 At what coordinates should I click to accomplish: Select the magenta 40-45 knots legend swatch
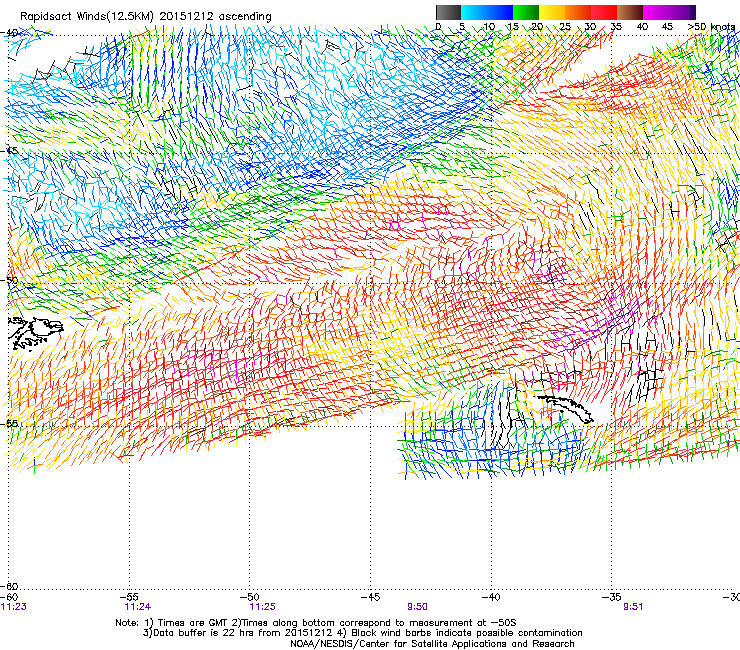656,12
